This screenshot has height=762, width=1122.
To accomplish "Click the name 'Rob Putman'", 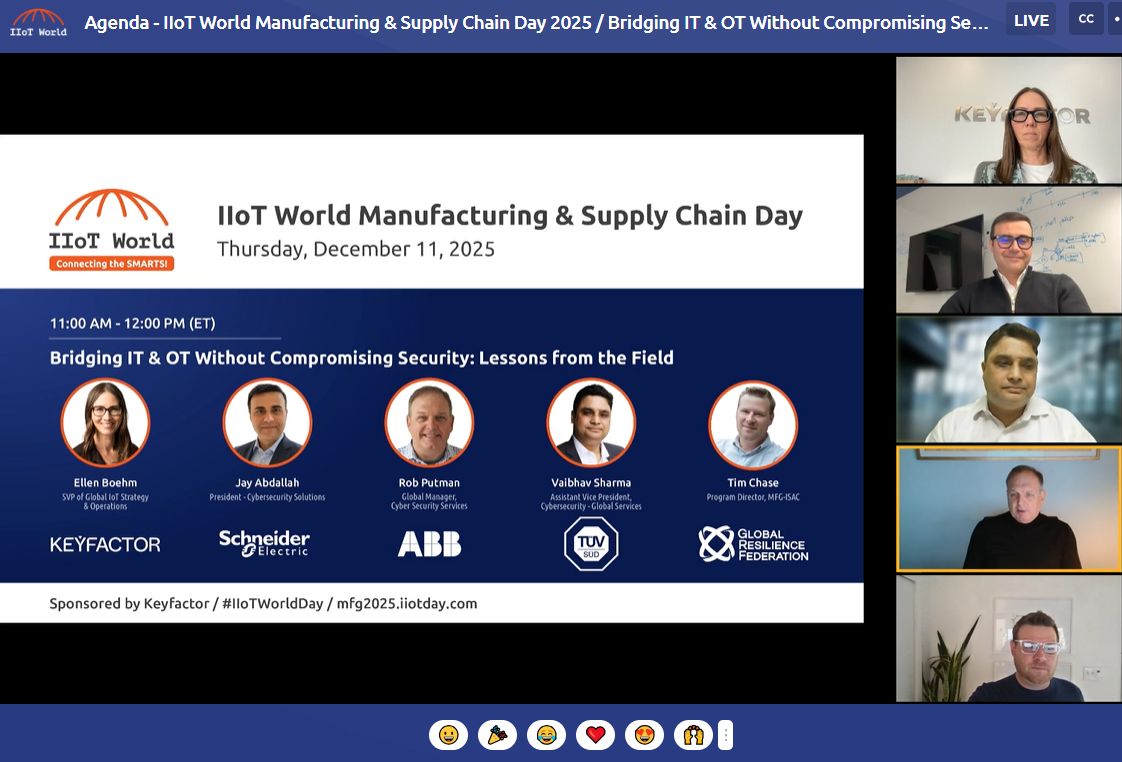I will [x=429, y=483].
